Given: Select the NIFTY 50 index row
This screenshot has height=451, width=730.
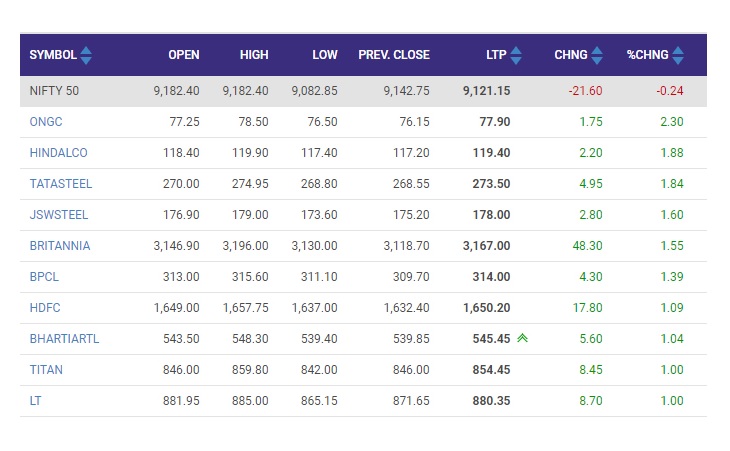Looking at the screenshot, I should pyautogui.click(x=363, y=91).
